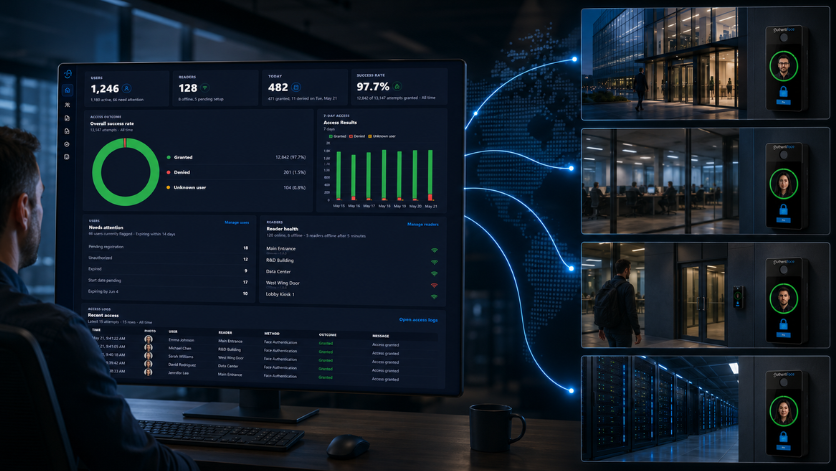Viewport: 836px width, 471px height.
Task: Open the Manage users link
Action: [x=237, y=222]
